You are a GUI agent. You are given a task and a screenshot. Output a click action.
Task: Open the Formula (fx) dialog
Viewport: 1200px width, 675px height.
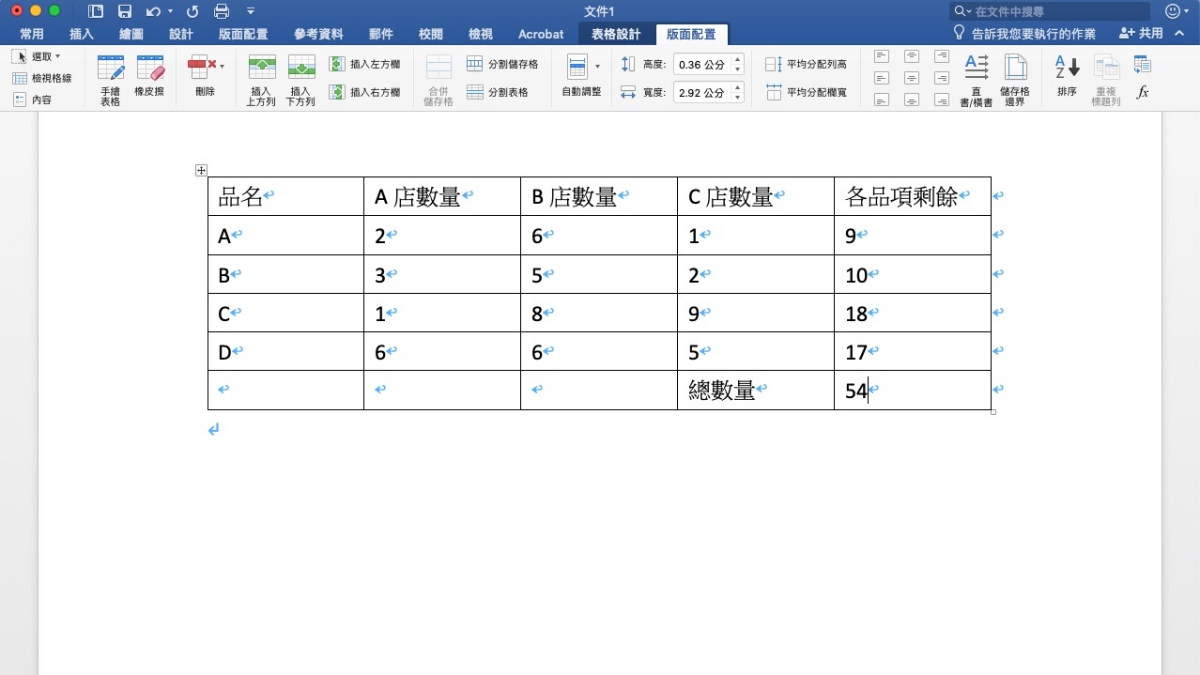click(1142, 92)
